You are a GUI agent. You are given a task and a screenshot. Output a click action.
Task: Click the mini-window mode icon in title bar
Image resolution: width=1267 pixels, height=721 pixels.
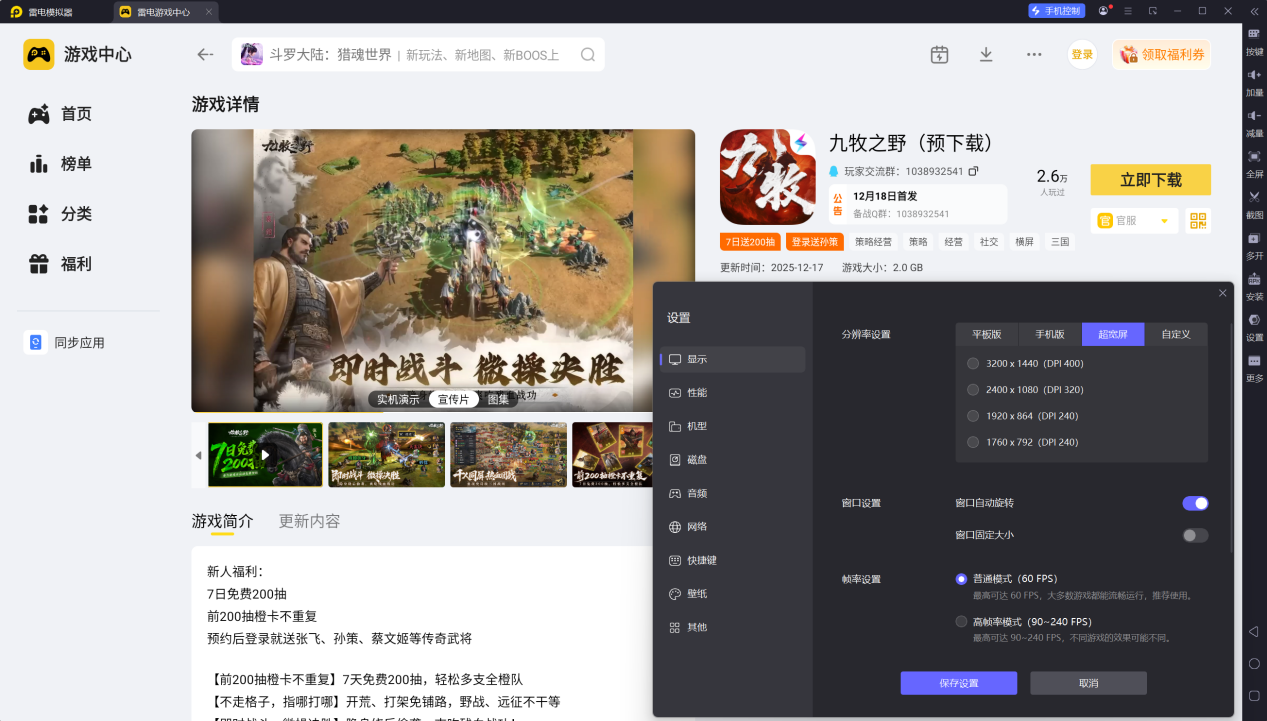(x=1153, y=11)
